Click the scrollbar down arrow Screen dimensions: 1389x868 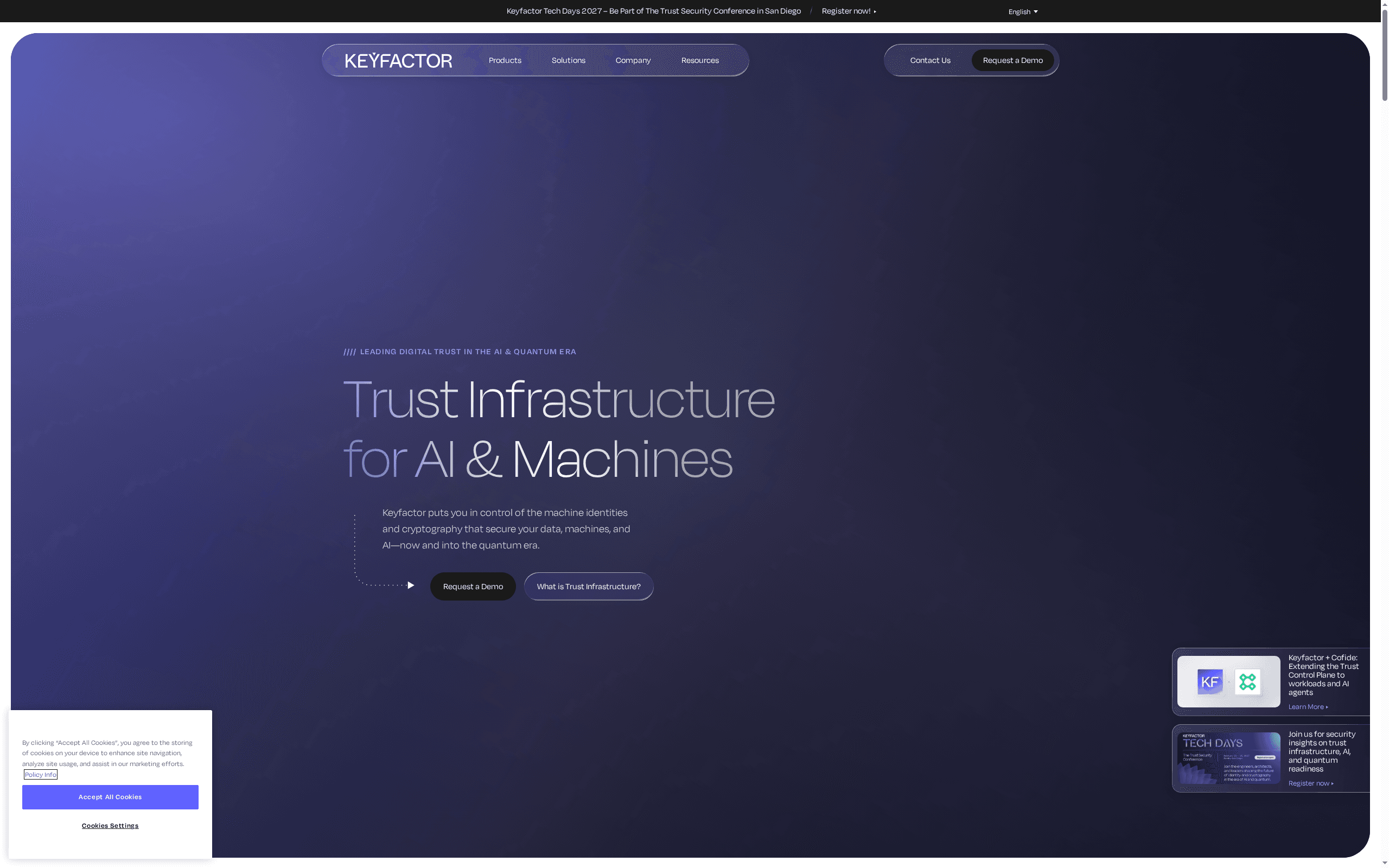click(1385, 863)
